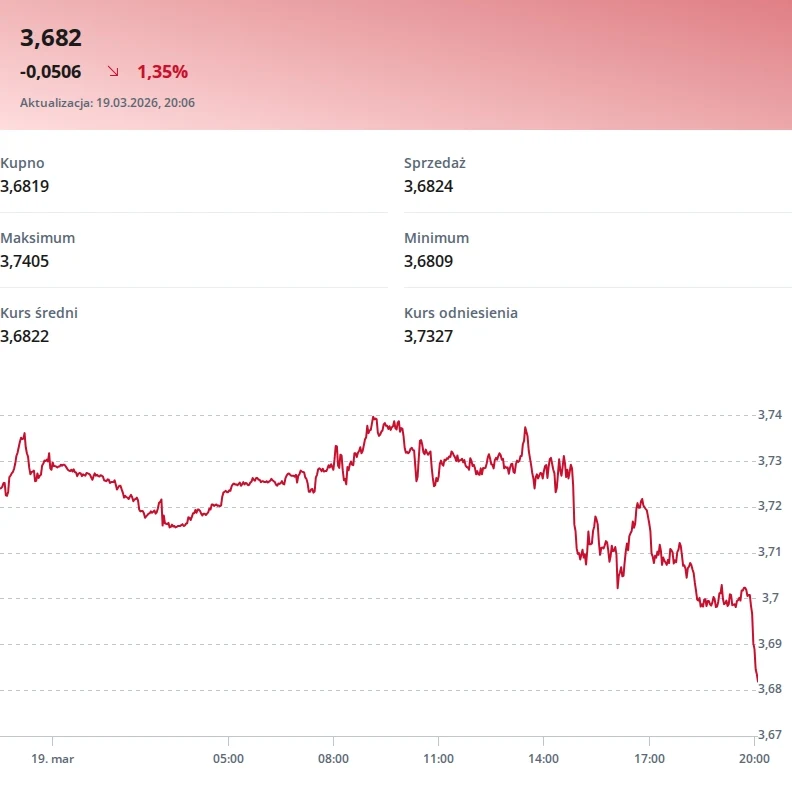Click the Minimum value 3,6809
This screenshot has width=792, height=790.
pos(429,261)
